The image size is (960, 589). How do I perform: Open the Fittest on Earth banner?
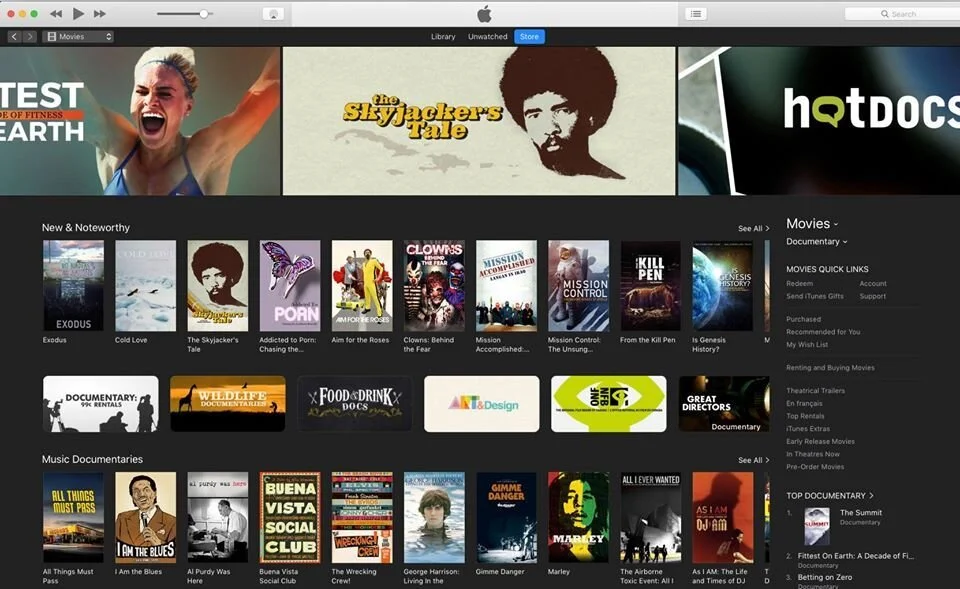[140, 121]
